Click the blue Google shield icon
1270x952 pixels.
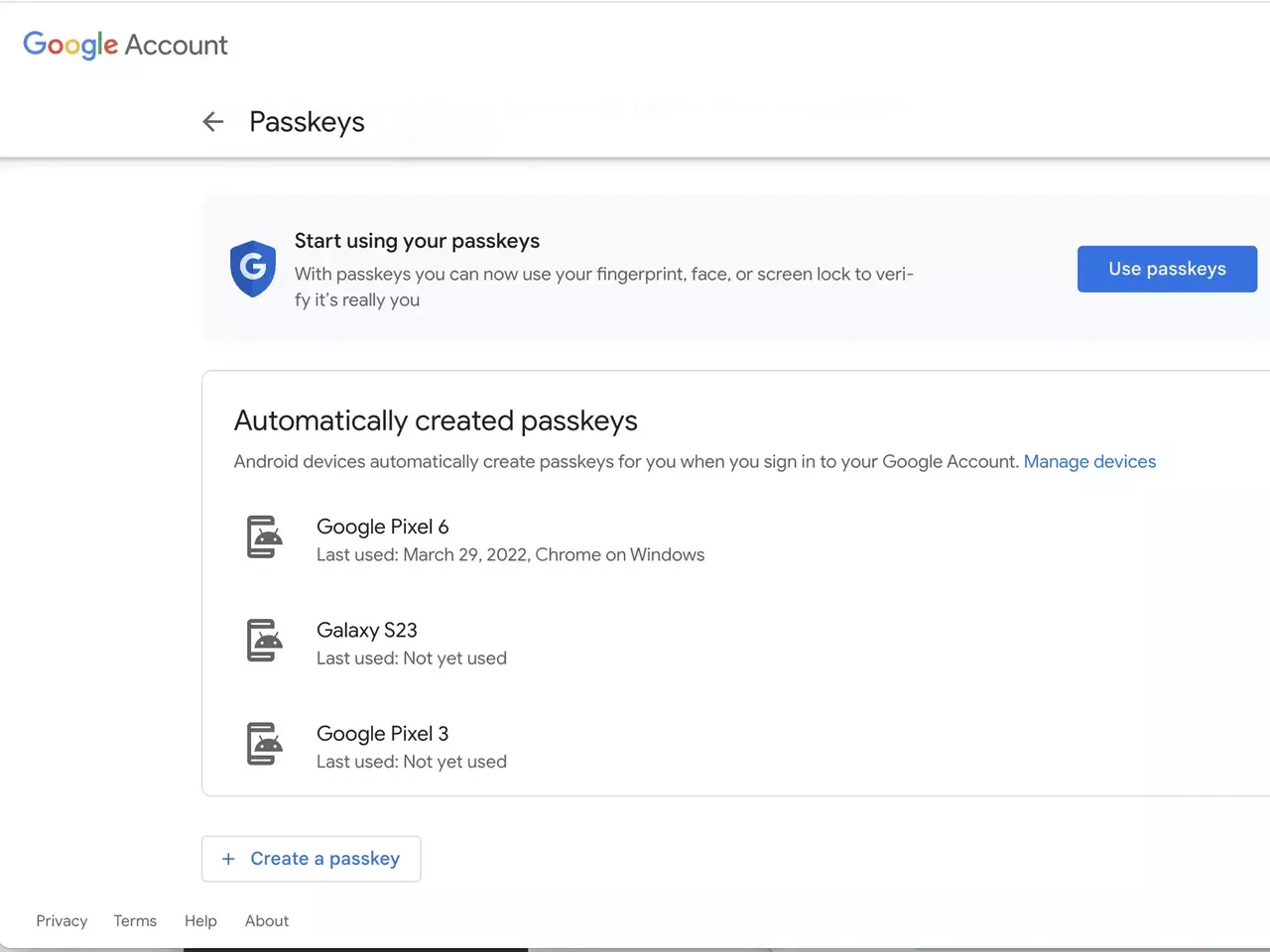click(x=253, y=269)
